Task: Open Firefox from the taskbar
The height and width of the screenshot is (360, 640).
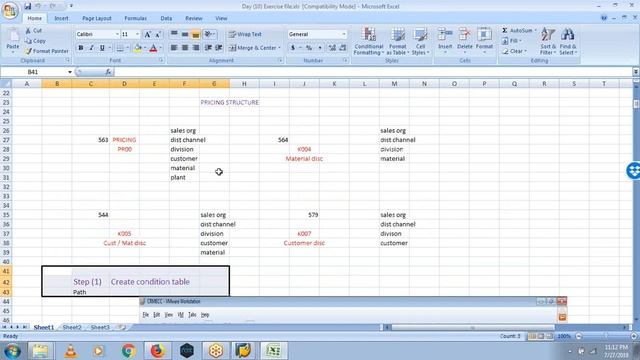Action: point(157,351)
